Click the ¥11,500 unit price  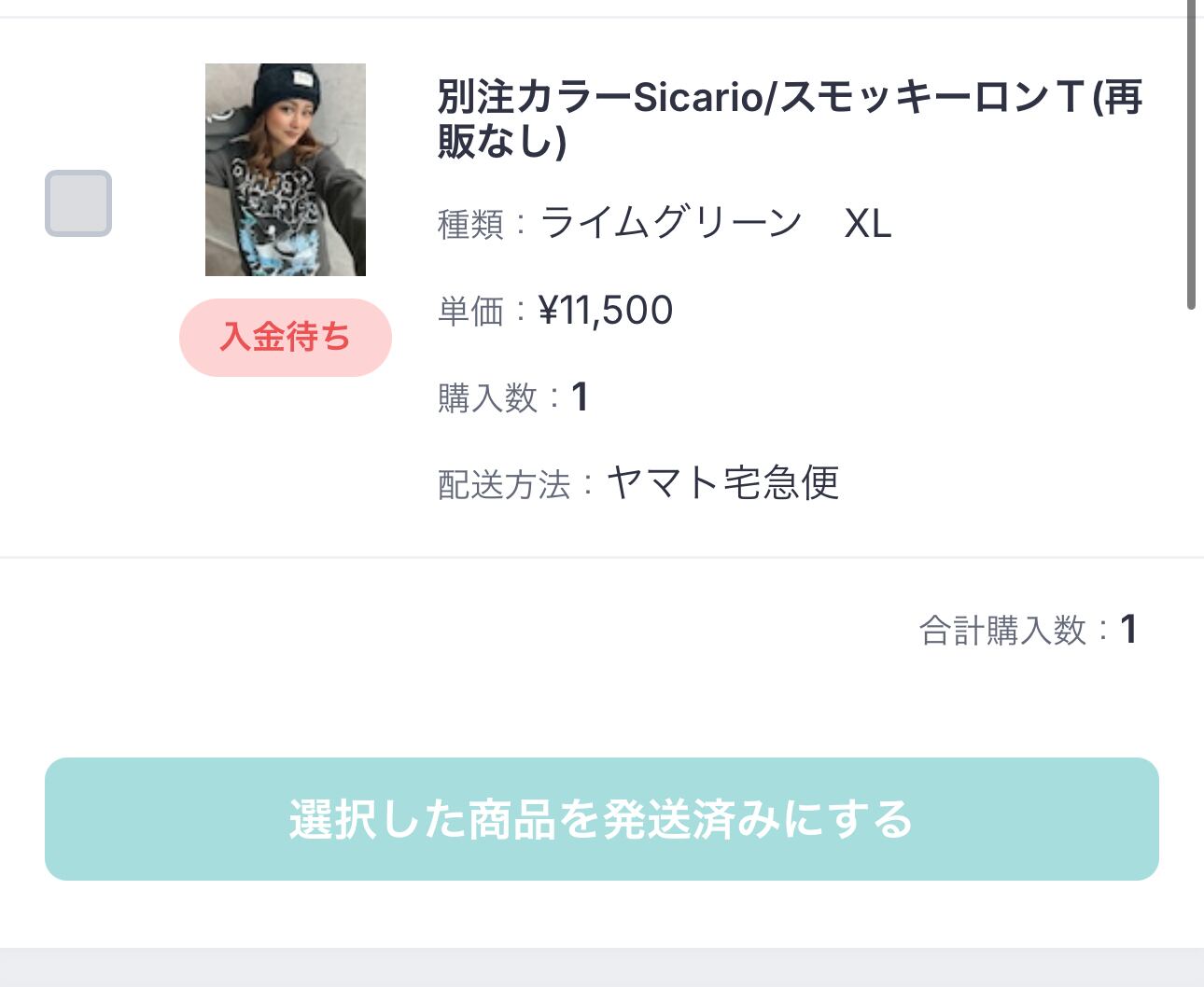pyautogui.click(x=606, y=311)
